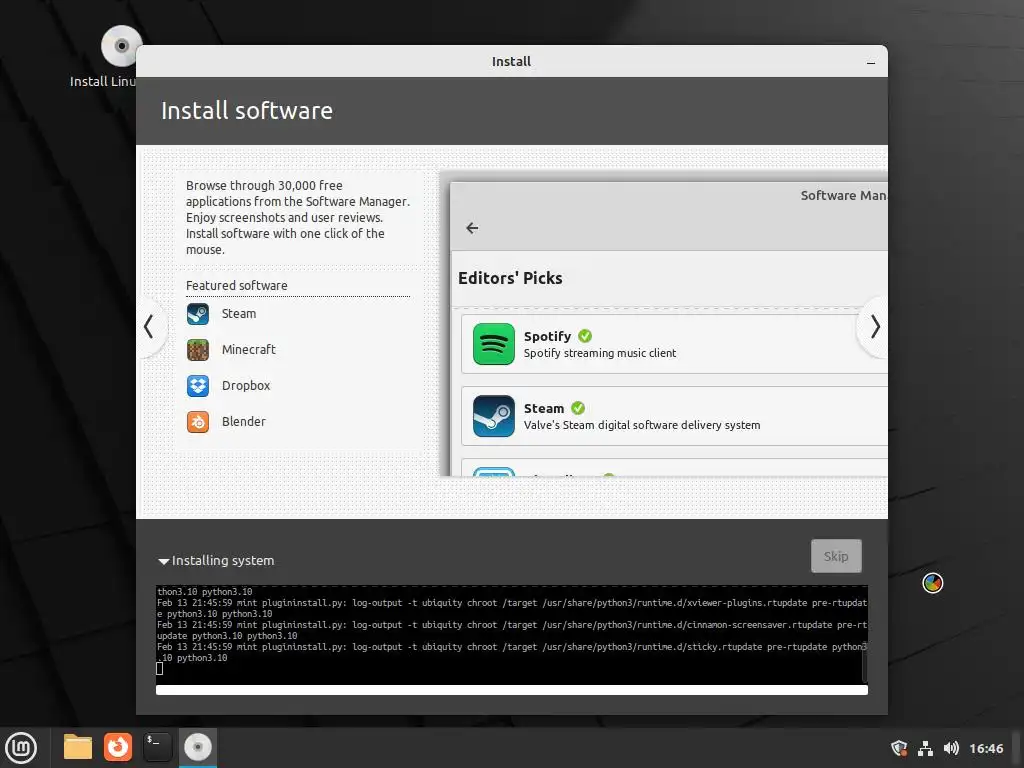Click the 16:46 clock
Screen dimensions: 1024x768
coord(986,748)
